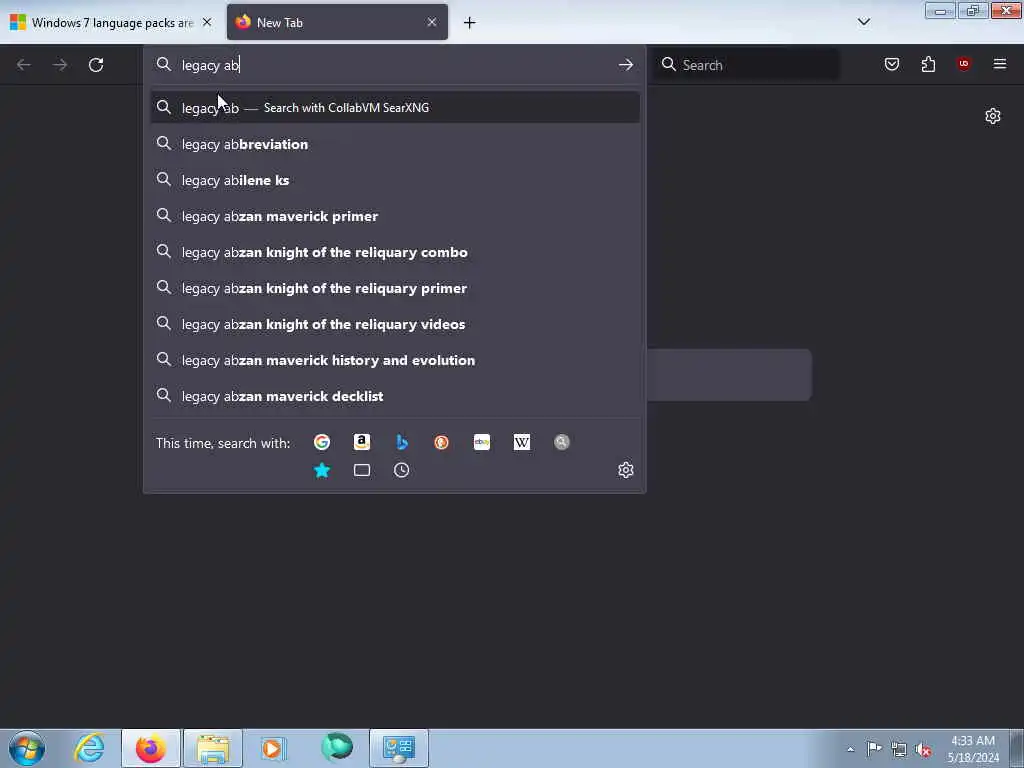
Task: Search in History clock icon
Action: [402, 470]
